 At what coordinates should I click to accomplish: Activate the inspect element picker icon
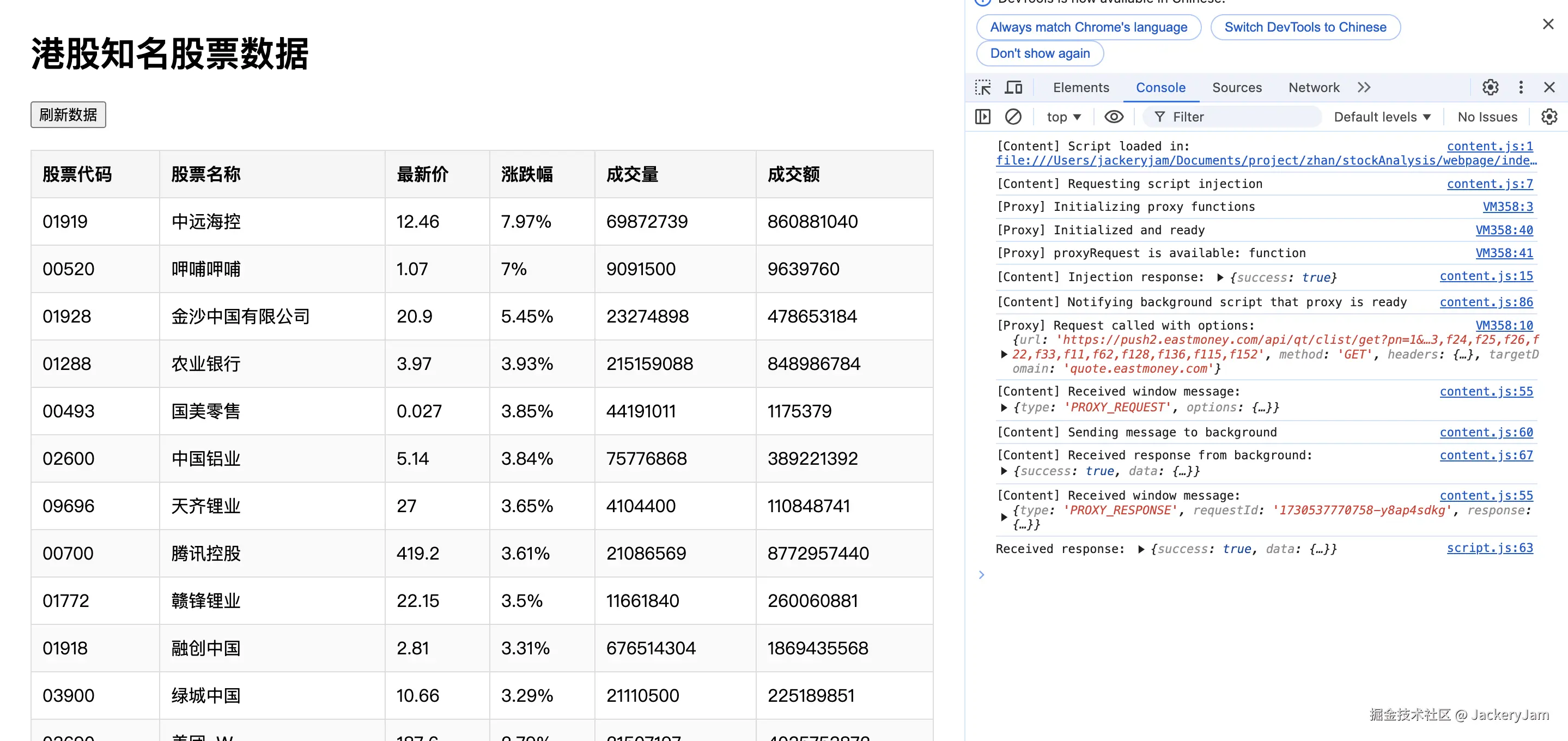[982, 88]
